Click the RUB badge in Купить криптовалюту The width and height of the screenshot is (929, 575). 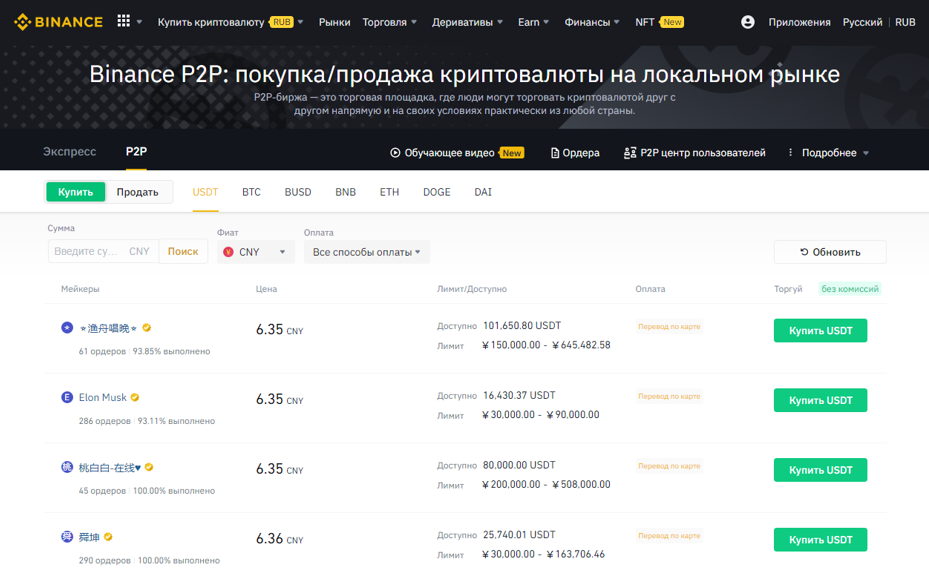coord(281,22)
